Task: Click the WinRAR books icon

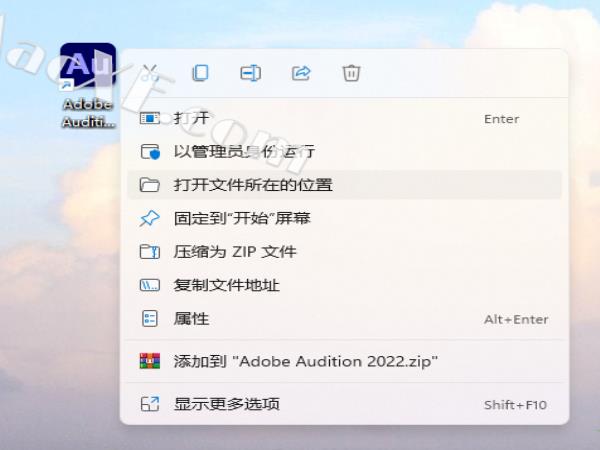Action: pos(150,361)
